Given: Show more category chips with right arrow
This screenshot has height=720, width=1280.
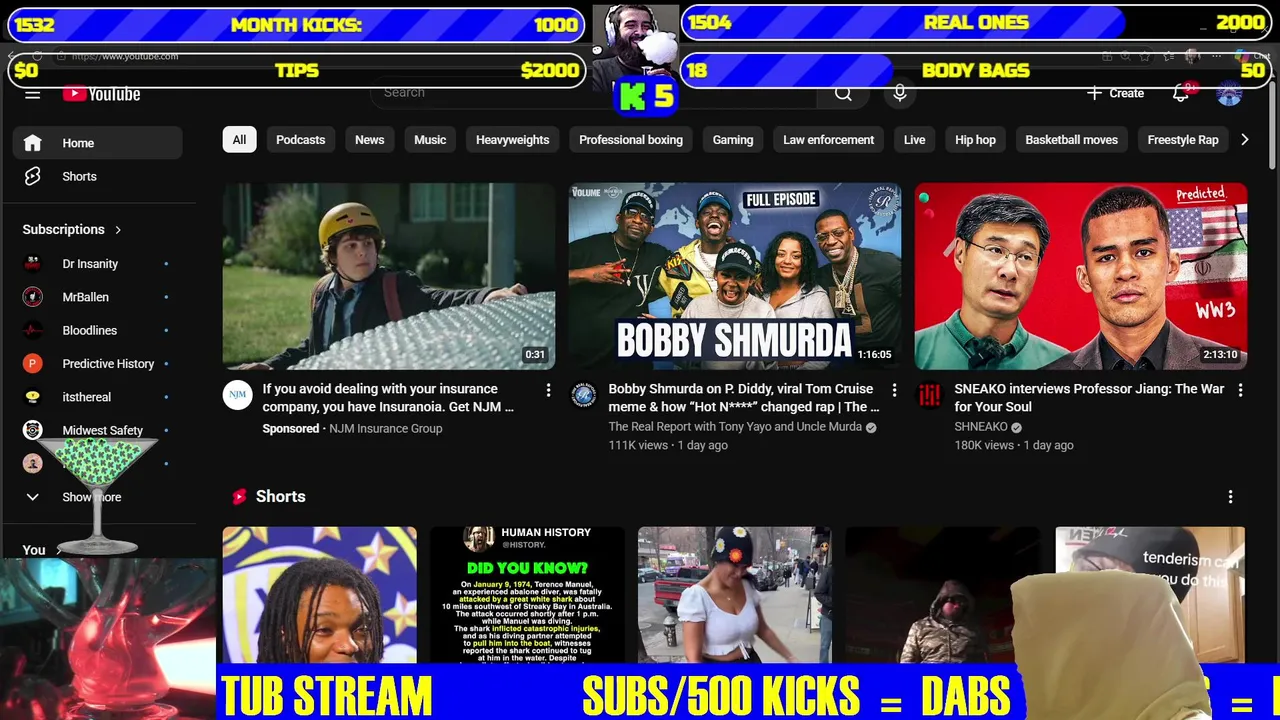Looking at the screenshot, I should [x=1244, y=140].
